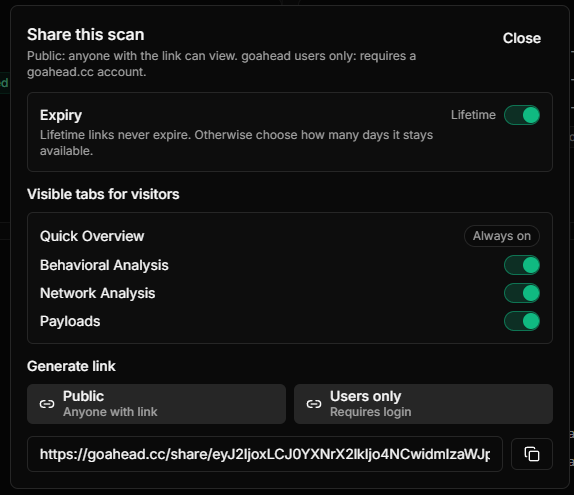Screen dimensions: 574x495
Task: Click the link icon in Public button
Action: click(47, 404)
